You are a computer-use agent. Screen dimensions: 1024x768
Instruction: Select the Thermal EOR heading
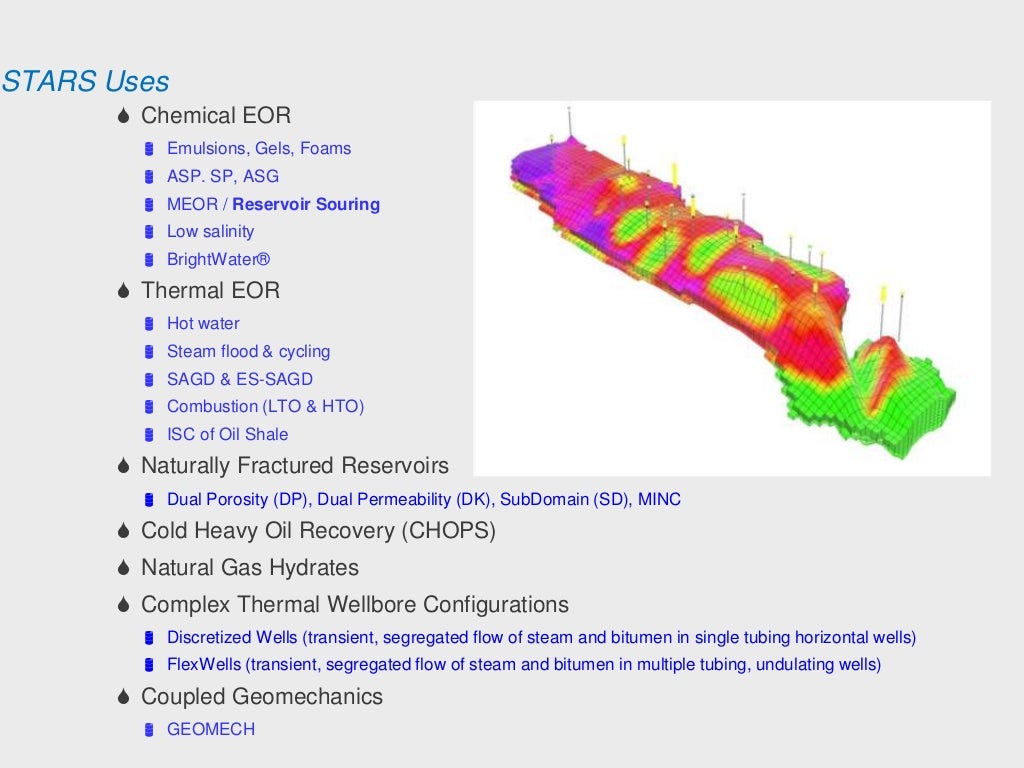click(x=210, y=291)
